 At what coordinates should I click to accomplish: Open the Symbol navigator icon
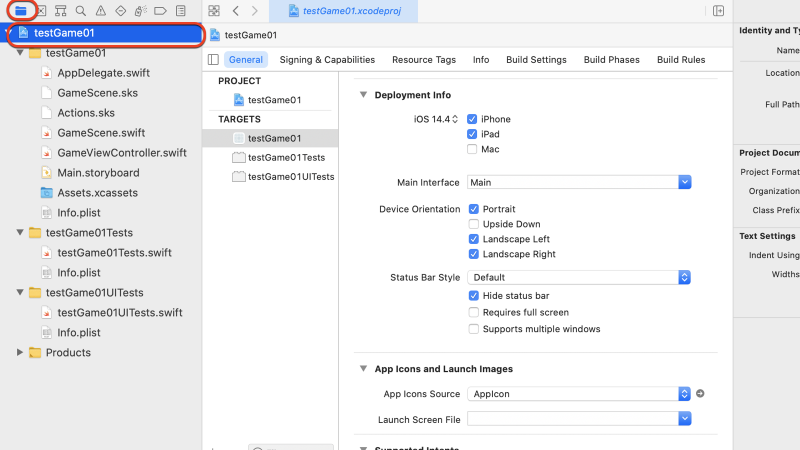tap(60, 11)
